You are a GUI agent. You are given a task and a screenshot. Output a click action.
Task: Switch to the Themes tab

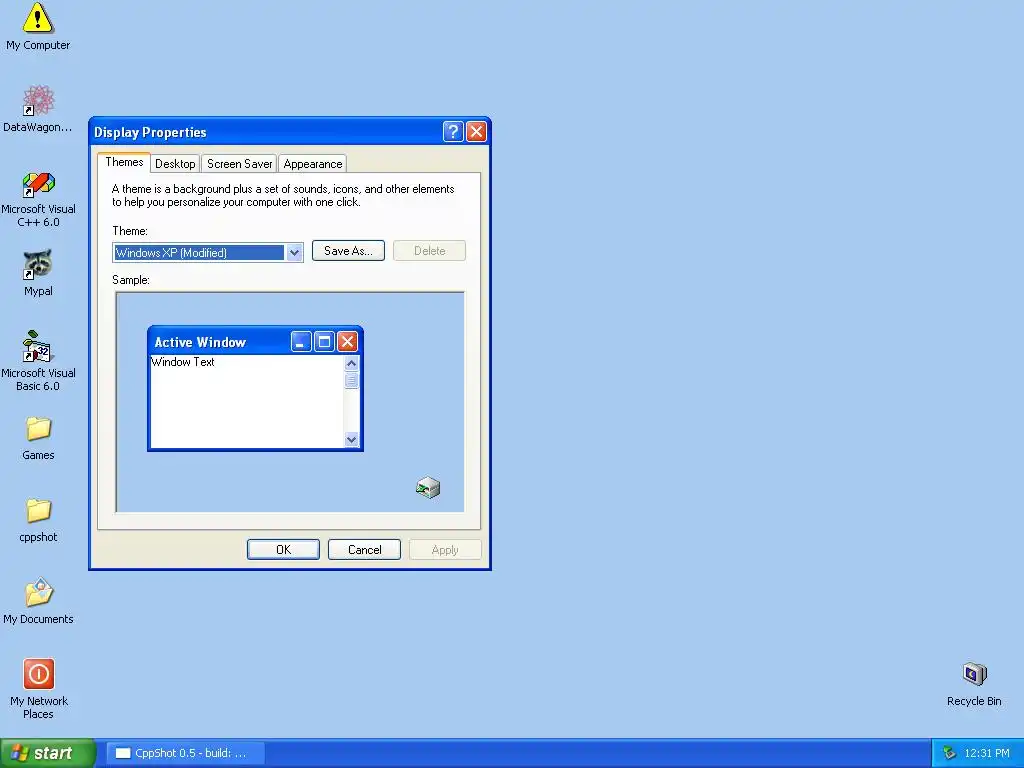click(124, 163)
